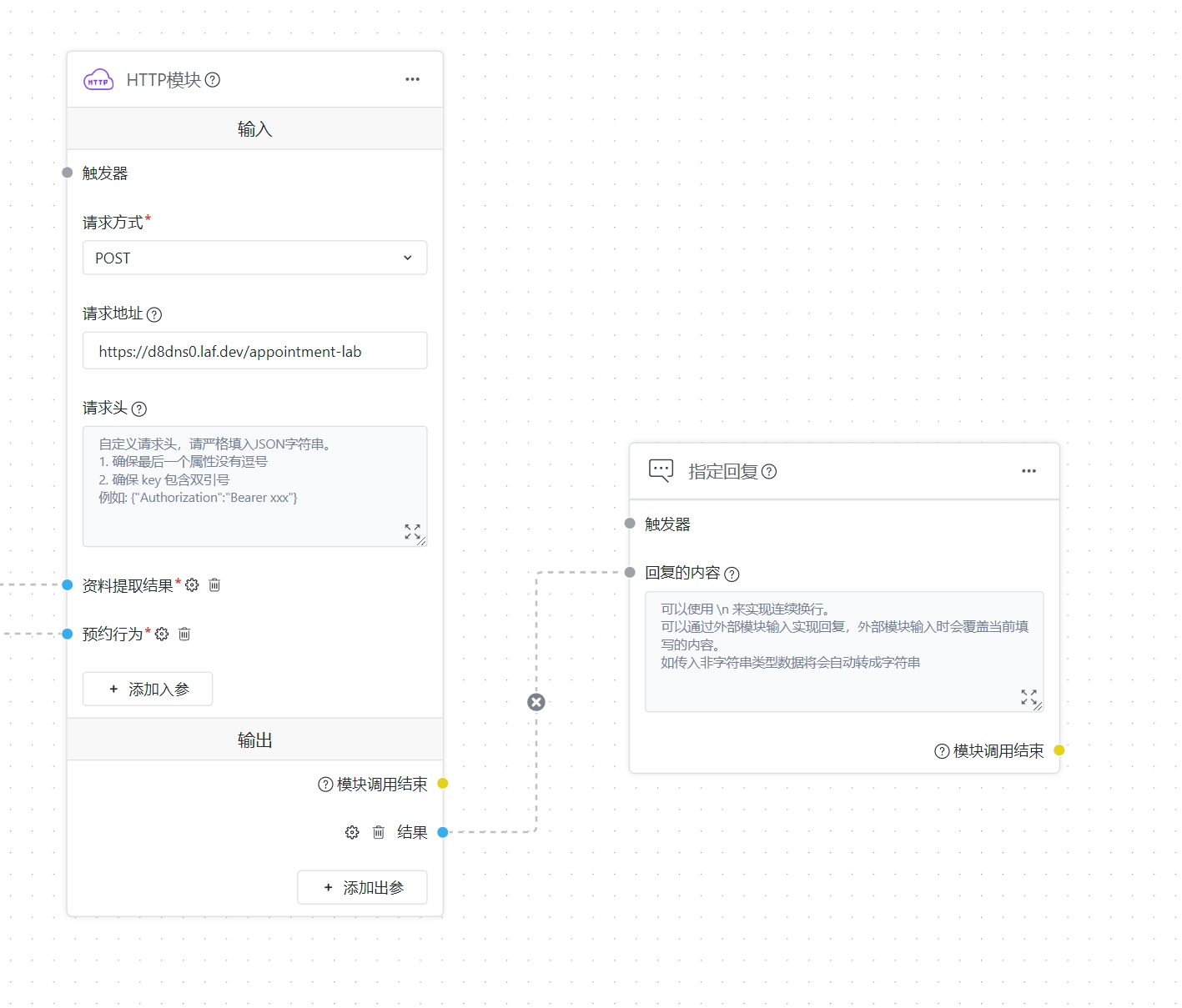Open the 指定回复 module three-dot menu
The width and height of the screenshot is (1182, 1008).
coord(1029,471)
